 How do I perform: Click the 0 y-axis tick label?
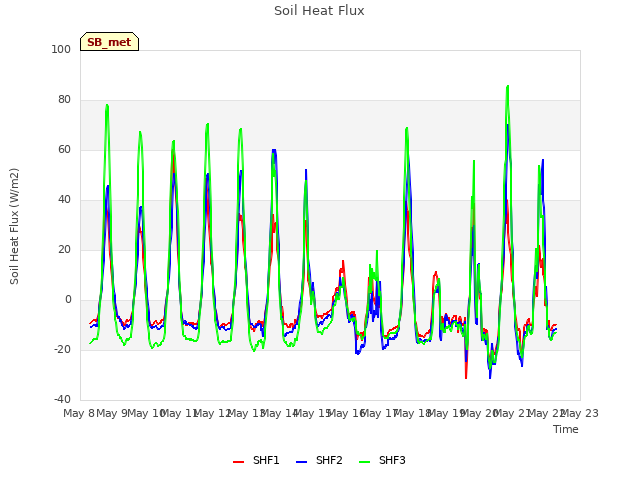point(68,300)
